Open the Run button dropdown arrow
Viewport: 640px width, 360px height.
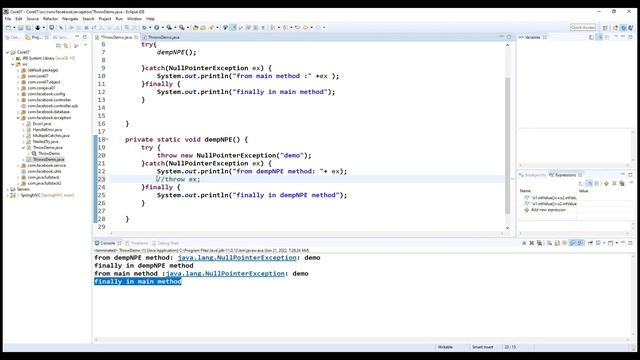[x=162, y=27]
